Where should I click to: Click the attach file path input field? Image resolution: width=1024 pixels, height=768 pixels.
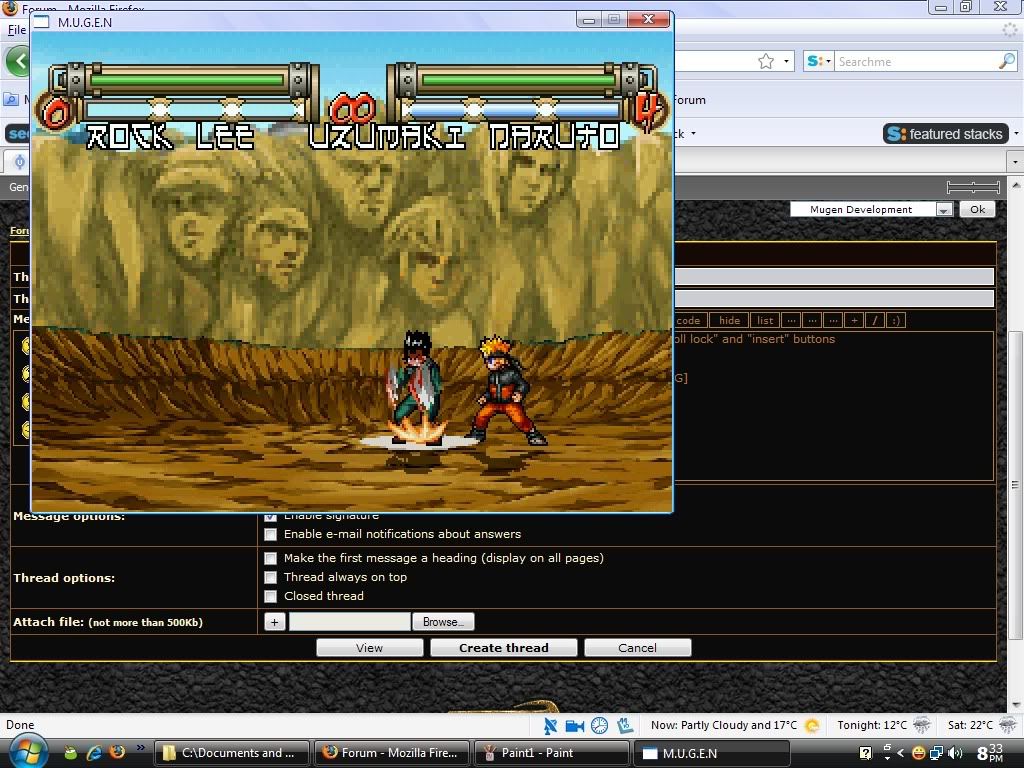point(349,622)
